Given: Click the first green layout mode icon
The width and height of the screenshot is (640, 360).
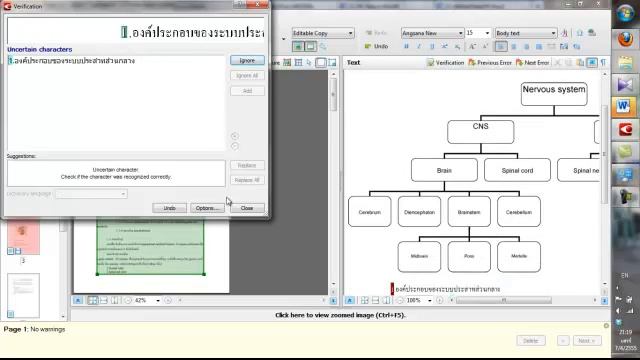Looking at the screenshot, I should (x=298, y=47).
